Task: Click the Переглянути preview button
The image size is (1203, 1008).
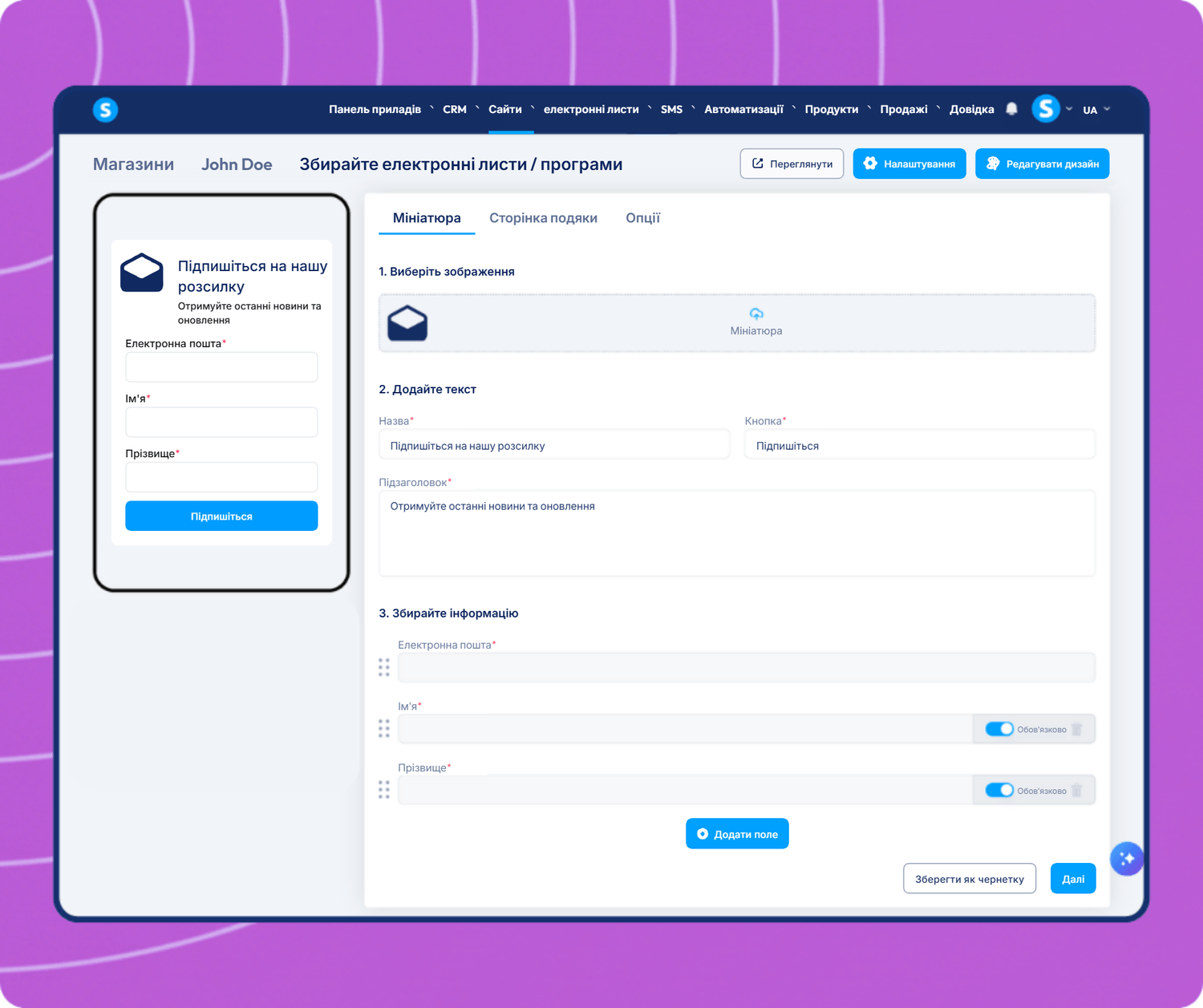Action: tap(792, 164)
